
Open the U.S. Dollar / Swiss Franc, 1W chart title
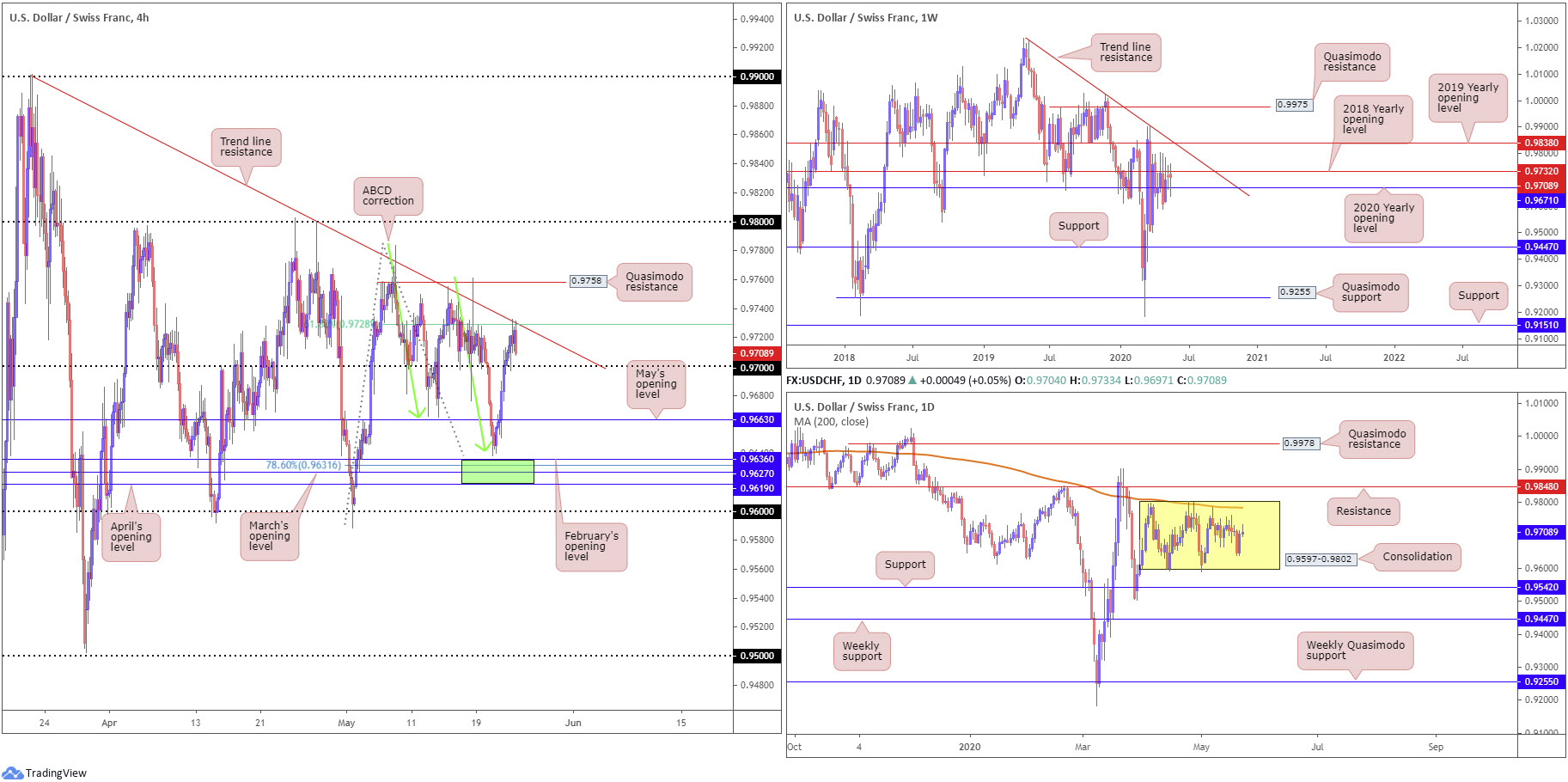coord(865,17)
